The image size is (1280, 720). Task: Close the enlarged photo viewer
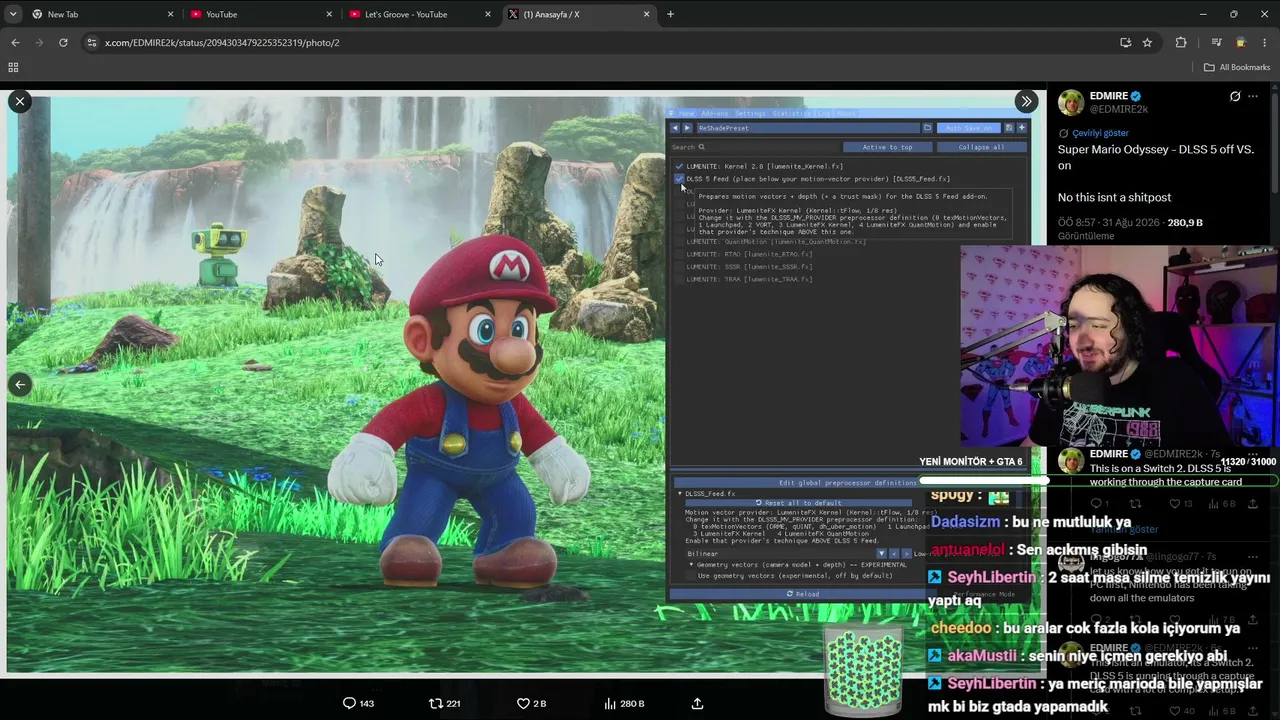pos(19,101)
